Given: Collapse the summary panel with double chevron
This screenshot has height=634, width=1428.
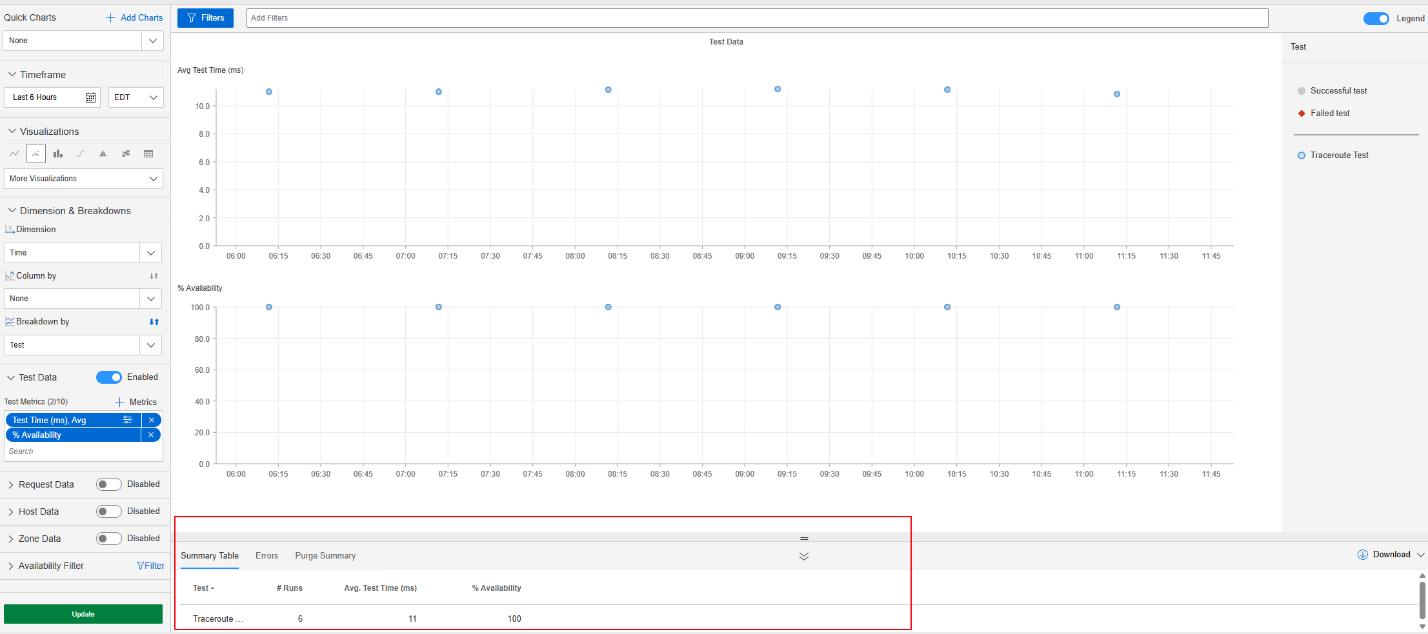Looking at the screenshot, I should coord(803,556).
